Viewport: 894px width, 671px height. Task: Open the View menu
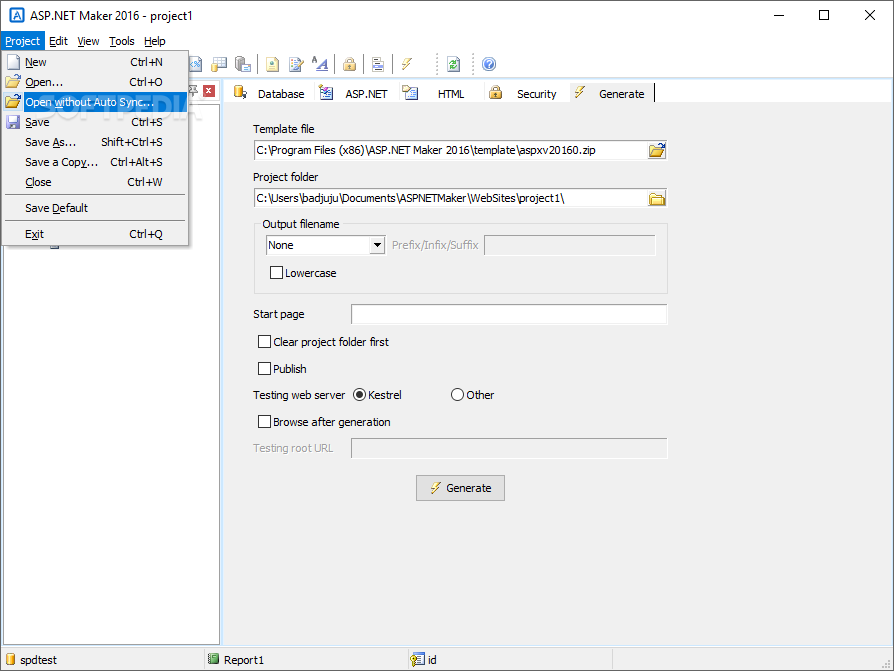click(88, 41)
